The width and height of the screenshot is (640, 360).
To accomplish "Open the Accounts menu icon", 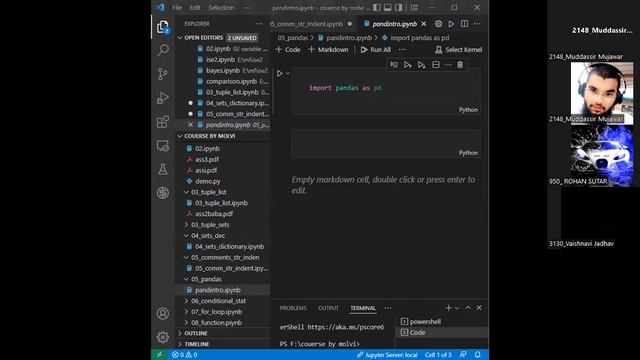I will click(163, 313).
